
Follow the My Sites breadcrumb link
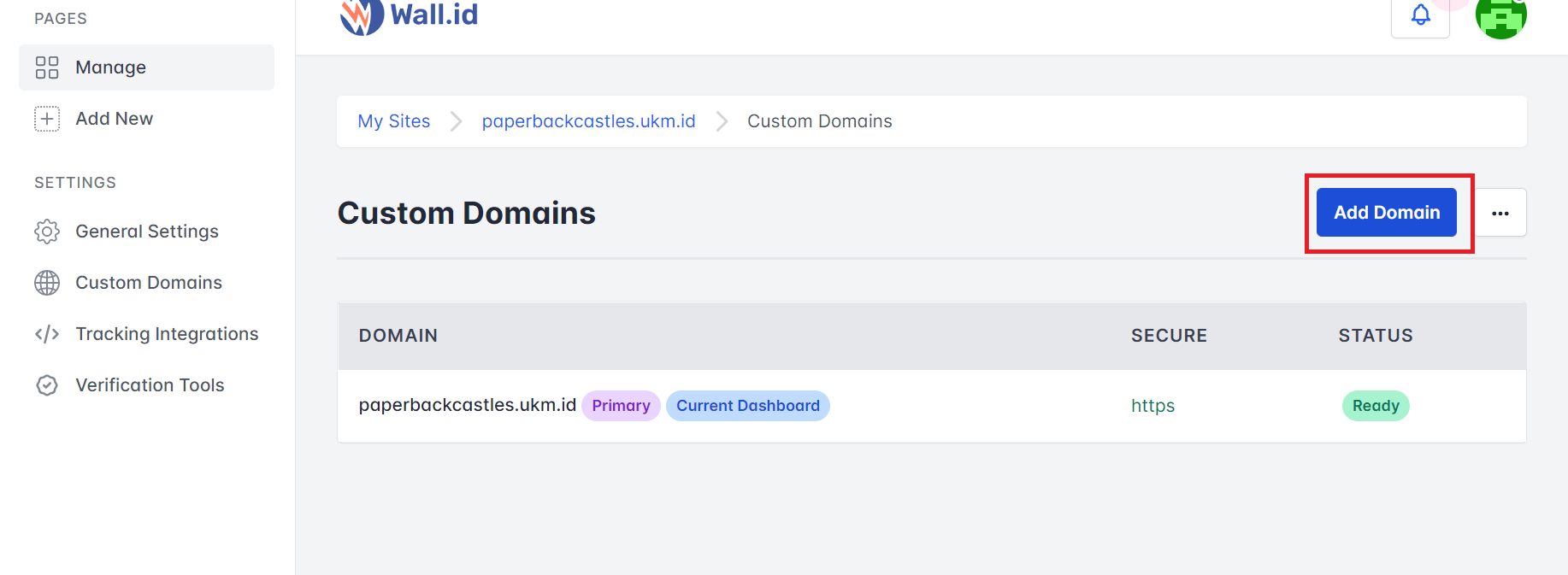pos(394,121)
